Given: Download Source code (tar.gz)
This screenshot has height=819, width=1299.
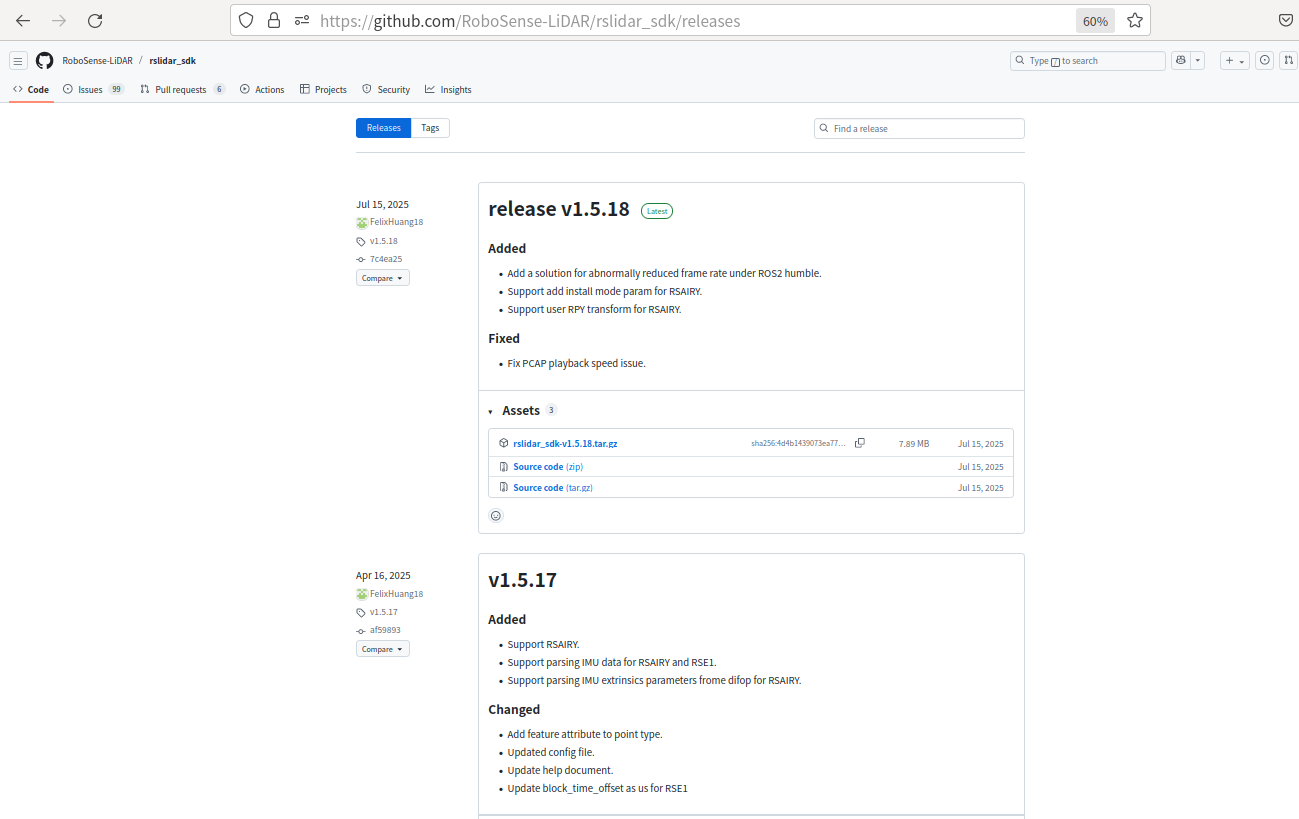Looking at the screenshot, I should tap(553, 488).
